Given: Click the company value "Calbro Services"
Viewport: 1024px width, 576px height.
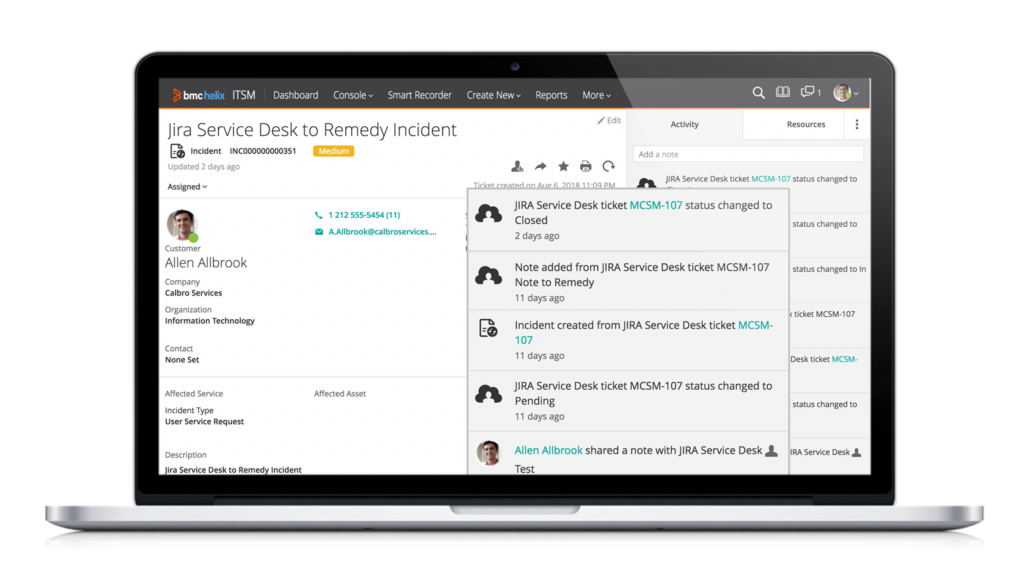Looking at the screenshot, I should [193, 293].
